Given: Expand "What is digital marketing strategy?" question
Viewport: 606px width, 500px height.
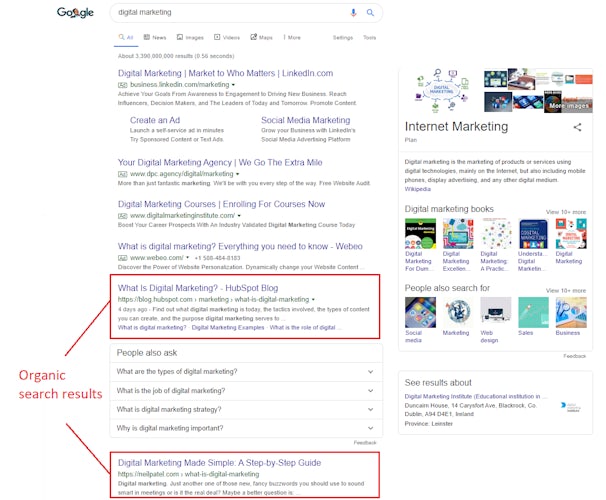Looking at the screenshot, I should tap(245, 409).
